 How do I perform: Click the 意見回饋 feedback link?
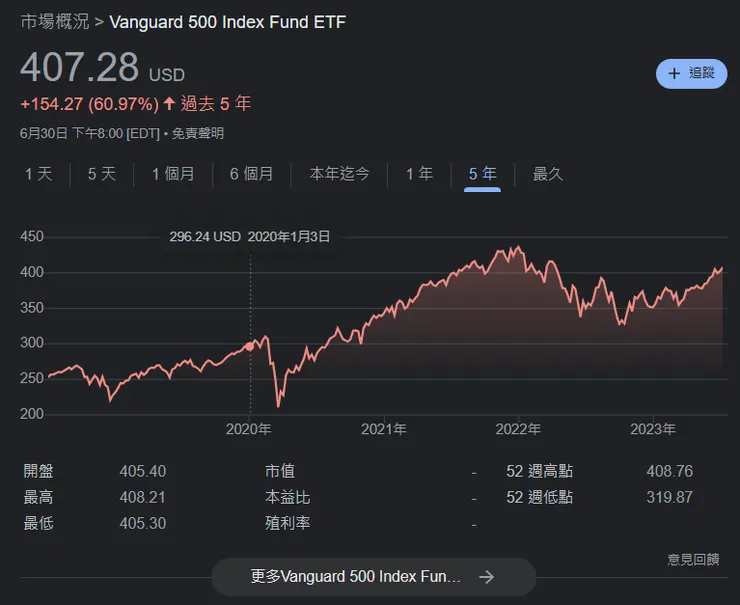click(693, 559)
